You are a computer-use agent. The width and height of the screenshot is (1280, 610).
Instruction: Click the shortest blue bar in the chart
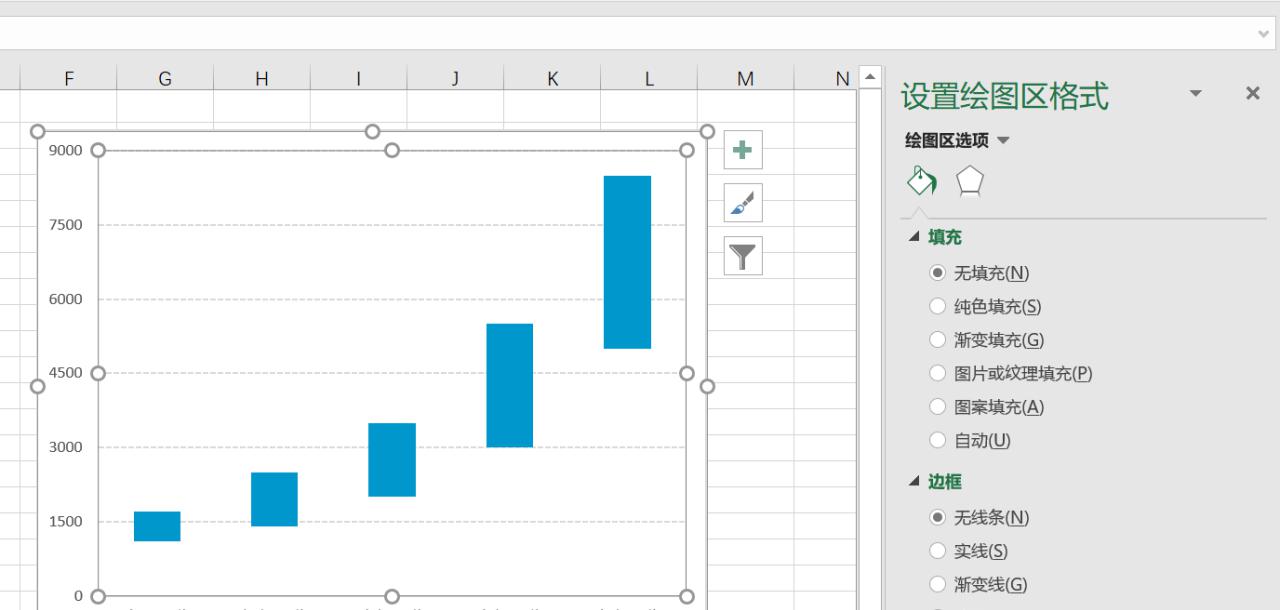157,526
